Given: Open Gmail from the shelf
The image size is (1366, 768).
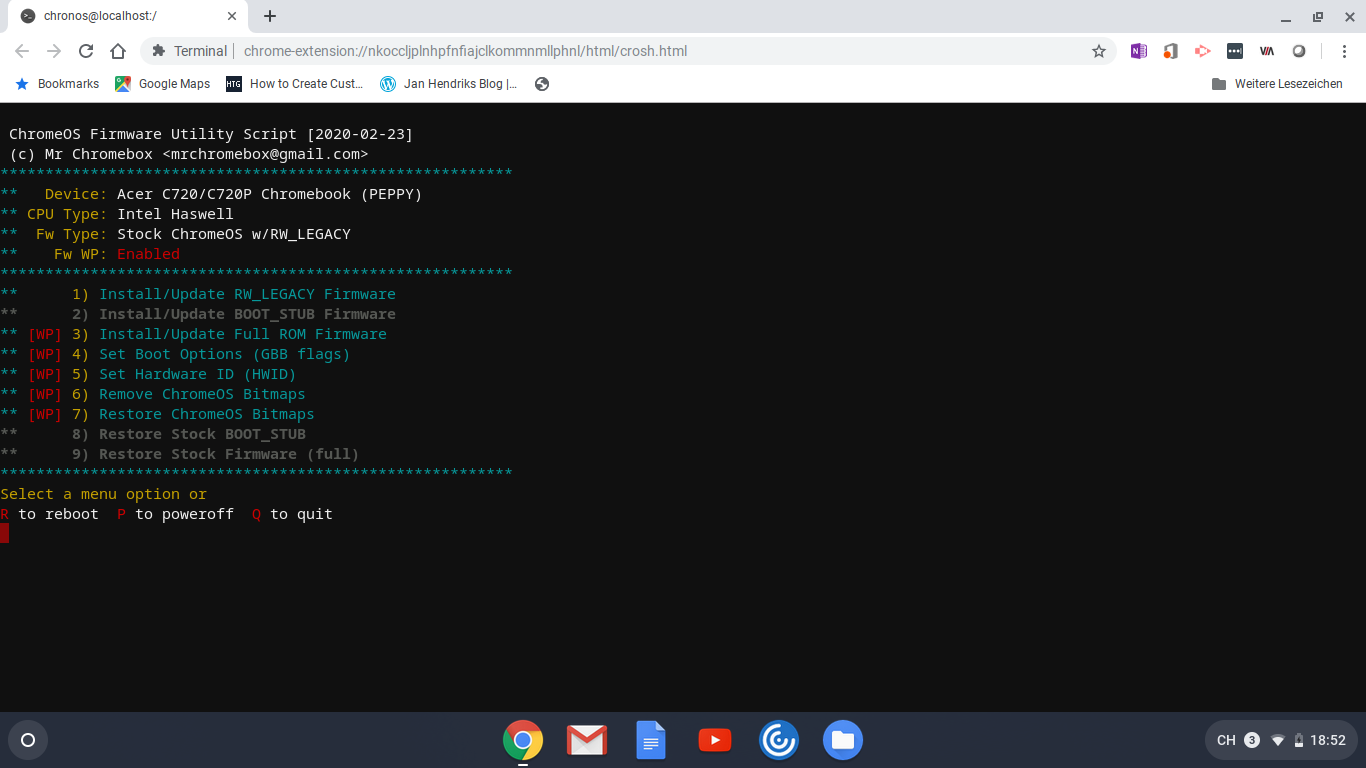Looking at the screenshot, I should [x=587, y=740].
